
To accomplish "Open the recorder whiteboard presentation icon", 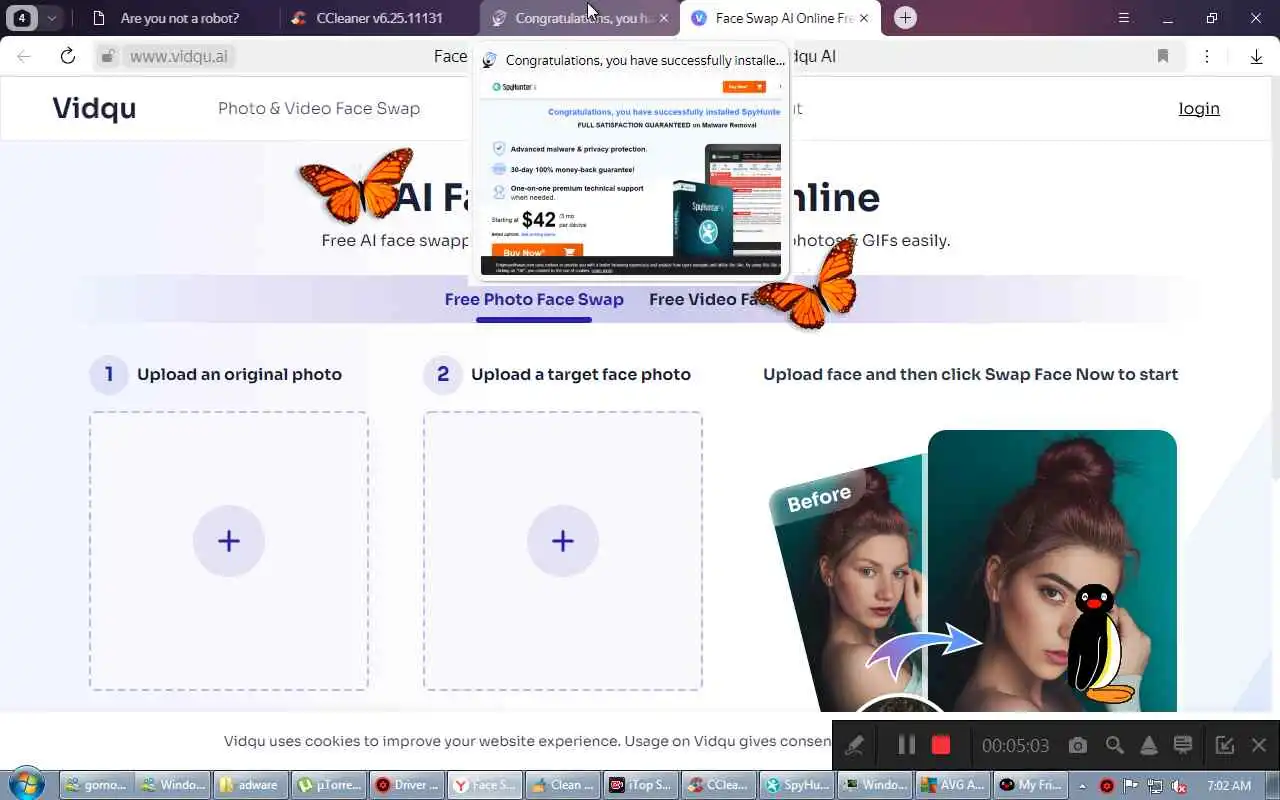I will click(x=1183, y=745).
